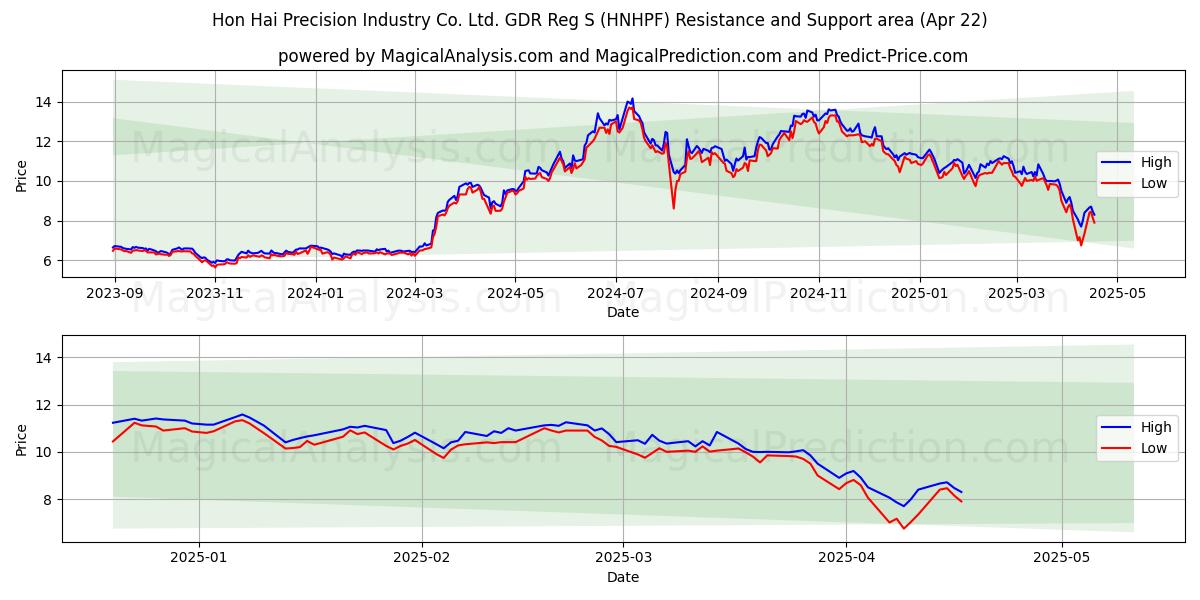Image resolution: width=1200 pixels, height=600 pixels.
Task: Click the '2025-02' tick label on lower axis
Action: point(422,558)
